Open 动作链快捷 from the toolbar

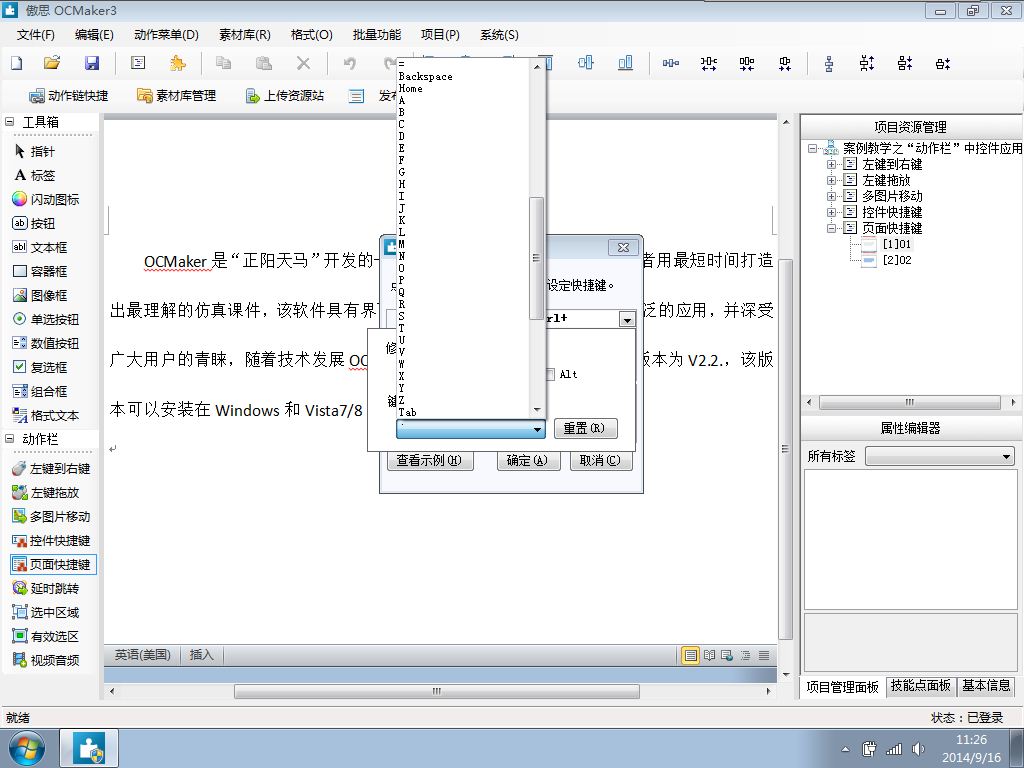point(69,96)
